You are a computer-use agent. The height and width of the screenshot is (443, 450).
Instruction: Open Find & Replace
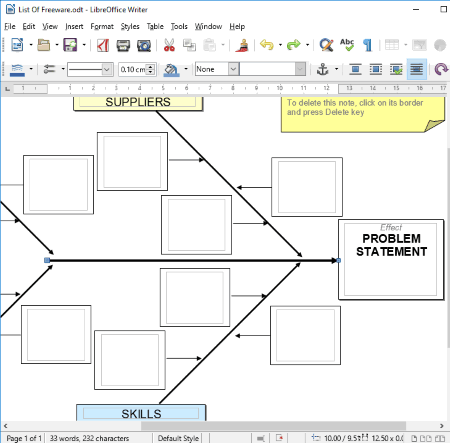(x=326, y=45)
